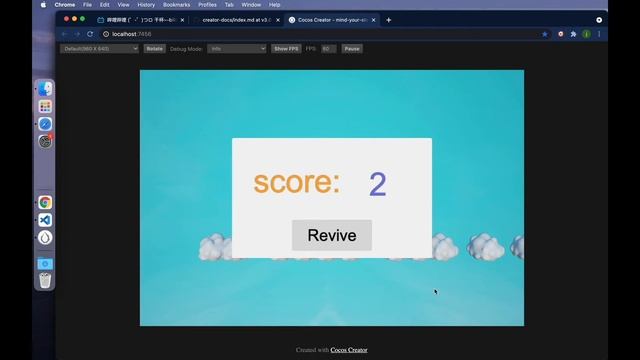
Task: Open Google Chrome from the dock
Action: pos(45,202)
